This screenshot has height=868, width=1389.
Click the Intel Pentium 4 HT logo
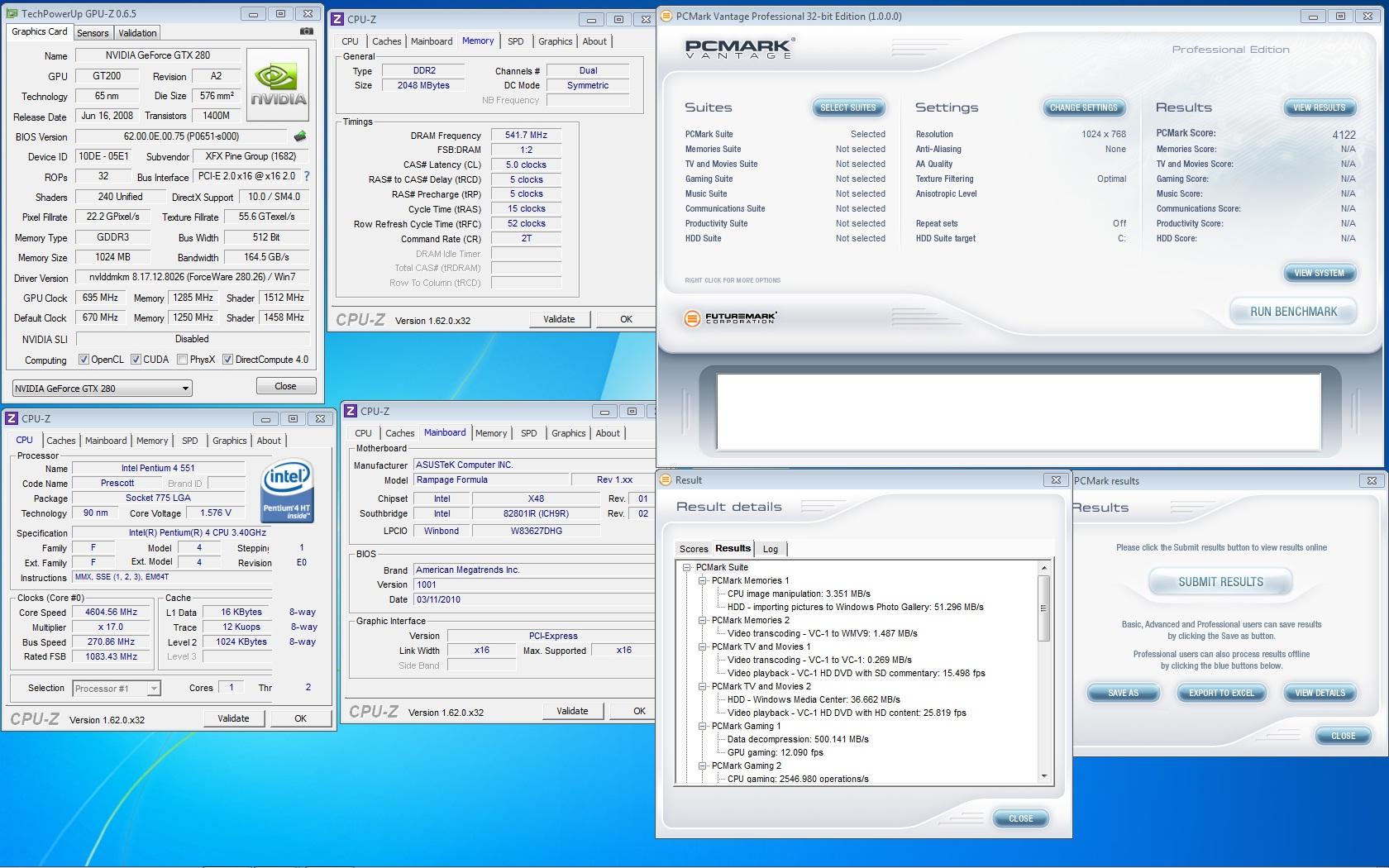coord(287,491)
